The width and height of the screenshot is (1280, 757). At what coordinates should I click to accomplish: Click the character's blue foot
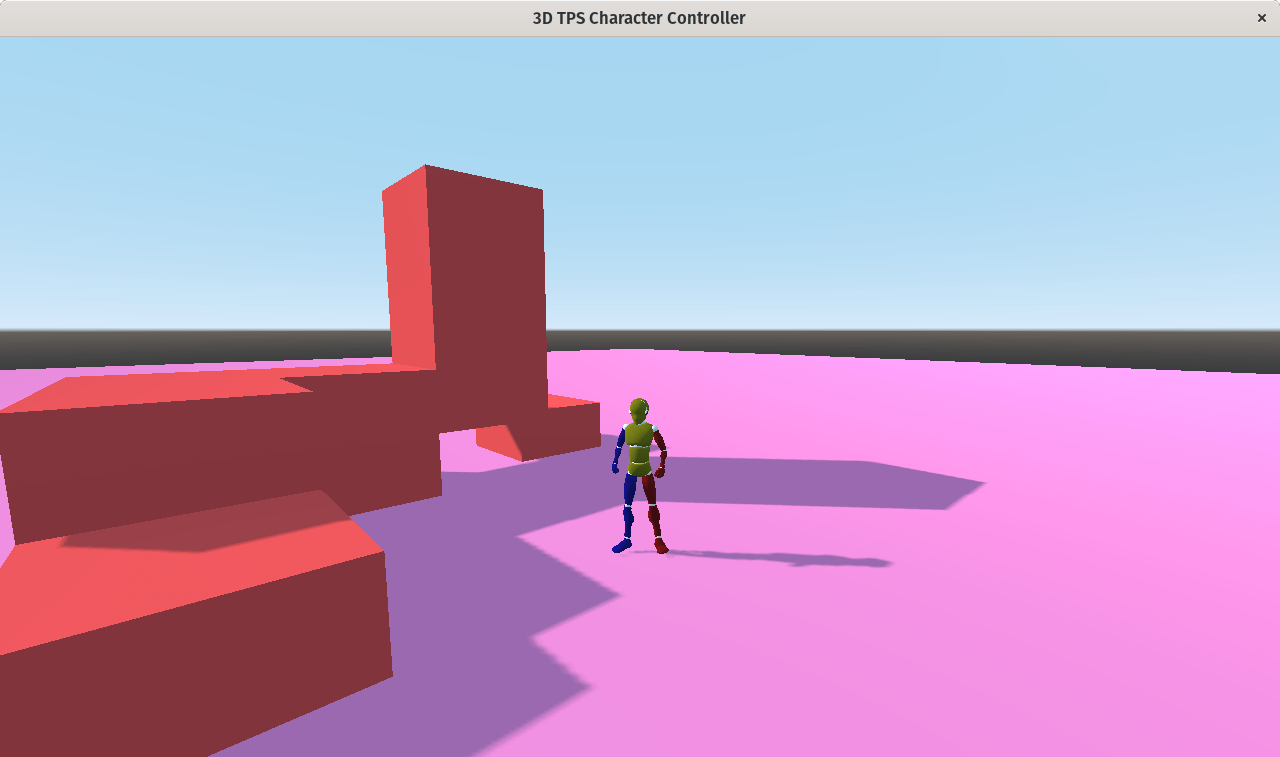[622, 545]
